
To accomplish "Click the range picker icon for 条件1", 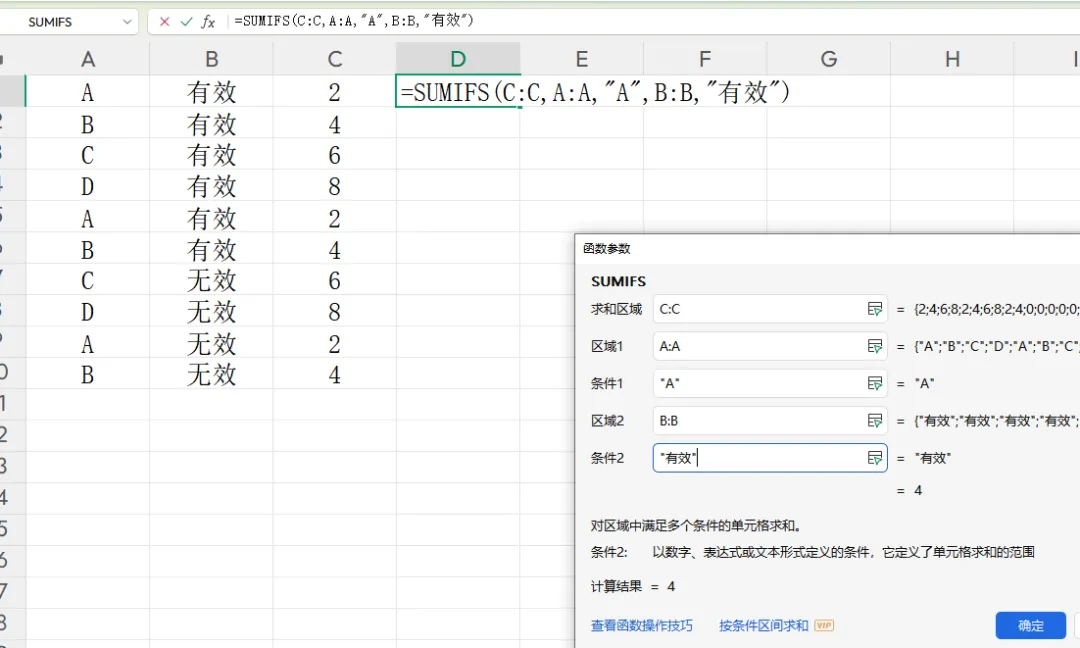I will (x=875, y=384).
